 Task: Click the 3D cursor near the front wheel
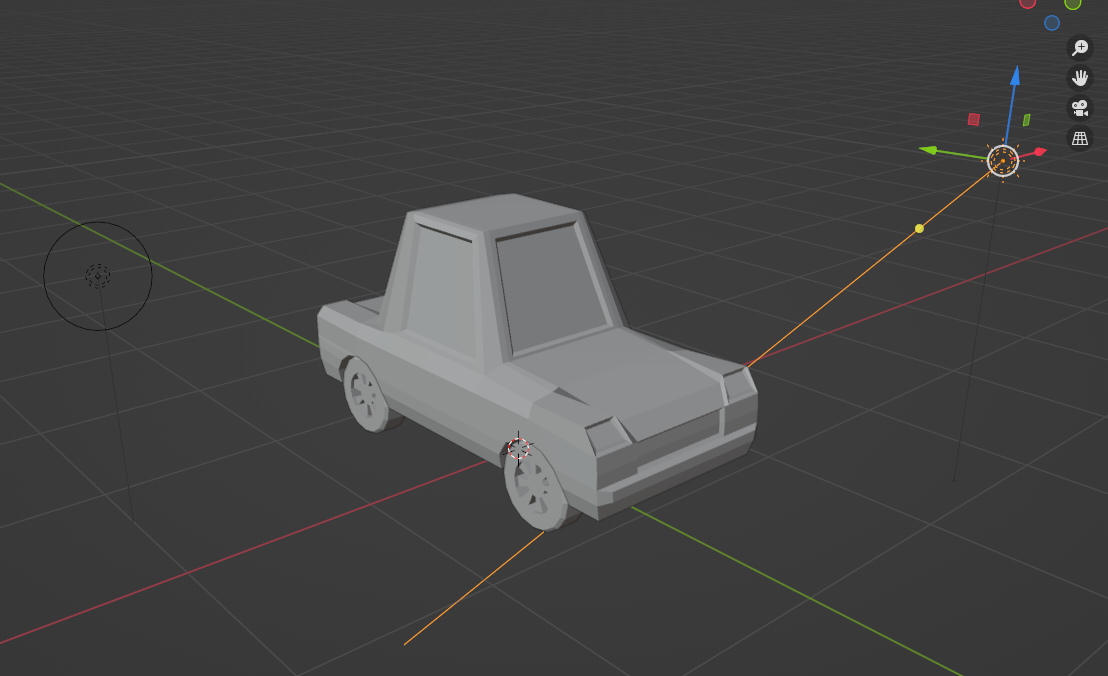(519, 448)
